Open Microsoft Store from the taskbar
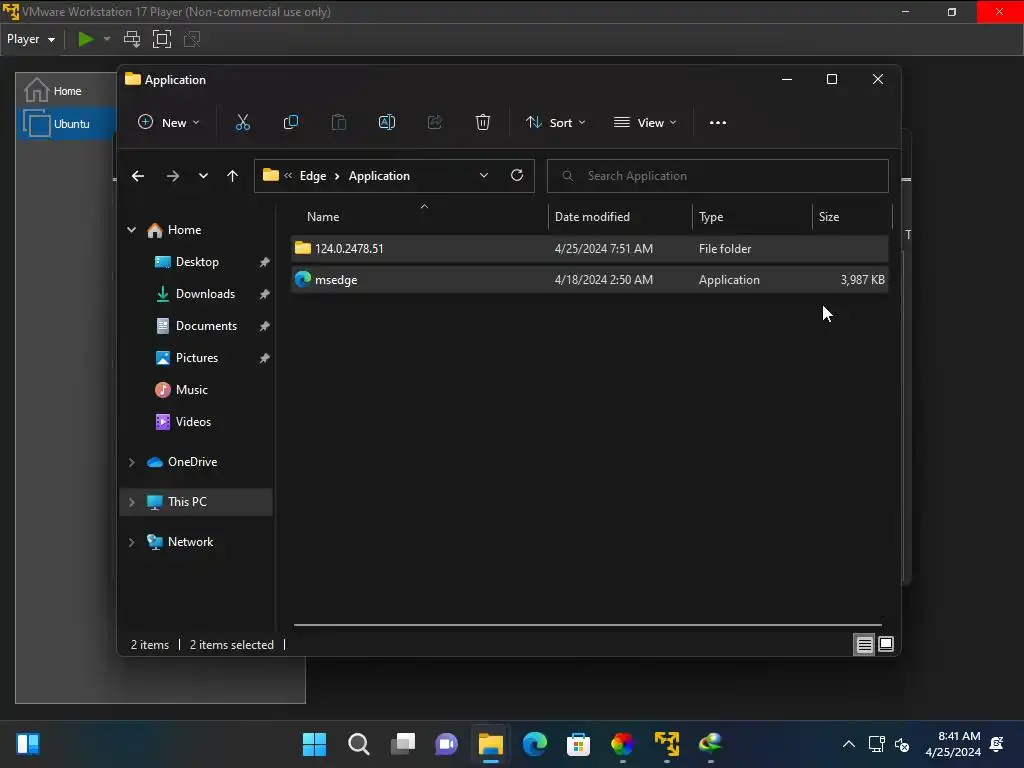This screenshot has width=1024, height=768. tap(579, 744)
